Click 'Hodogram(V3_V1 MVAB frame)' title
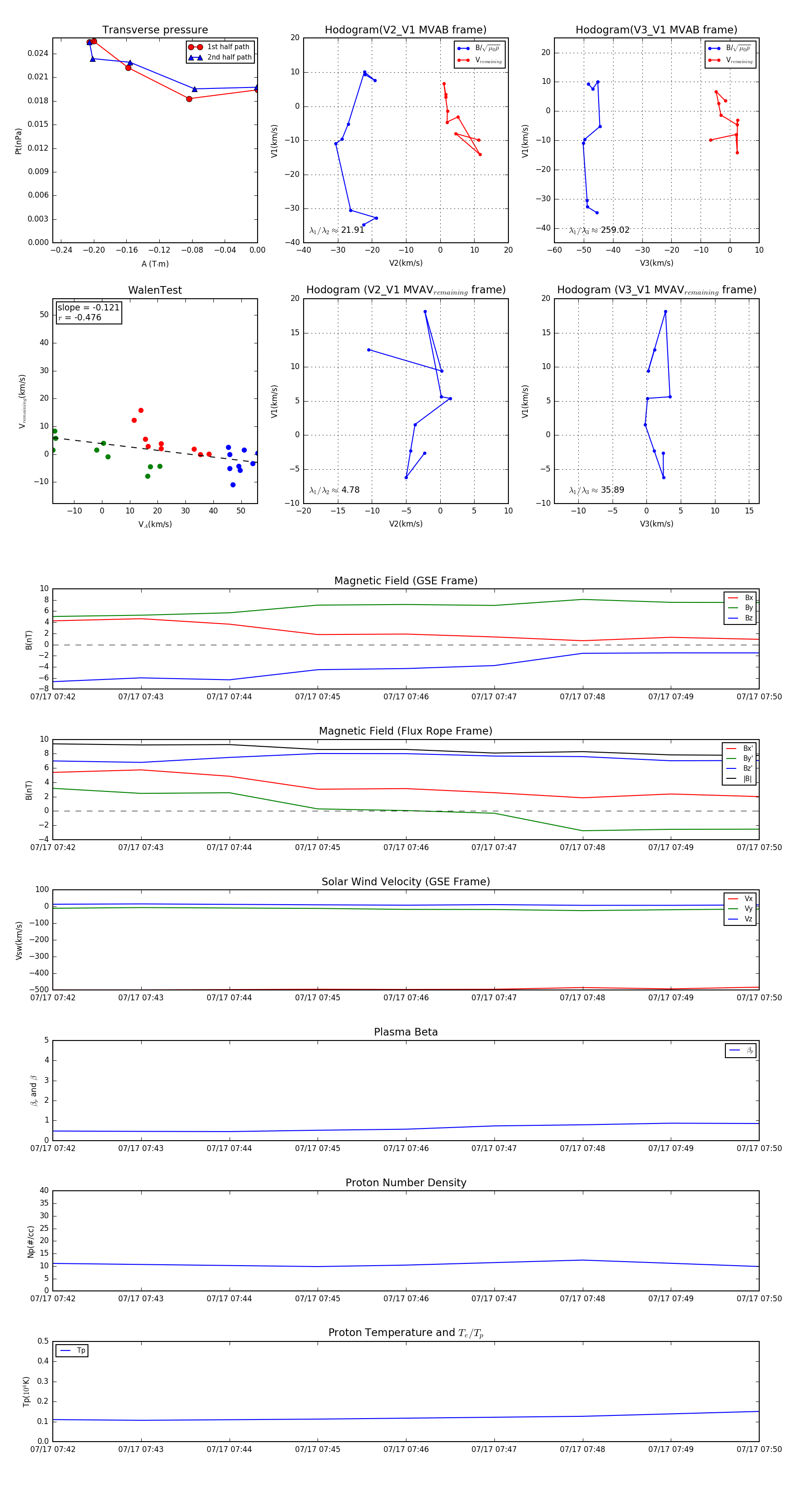 656,30
